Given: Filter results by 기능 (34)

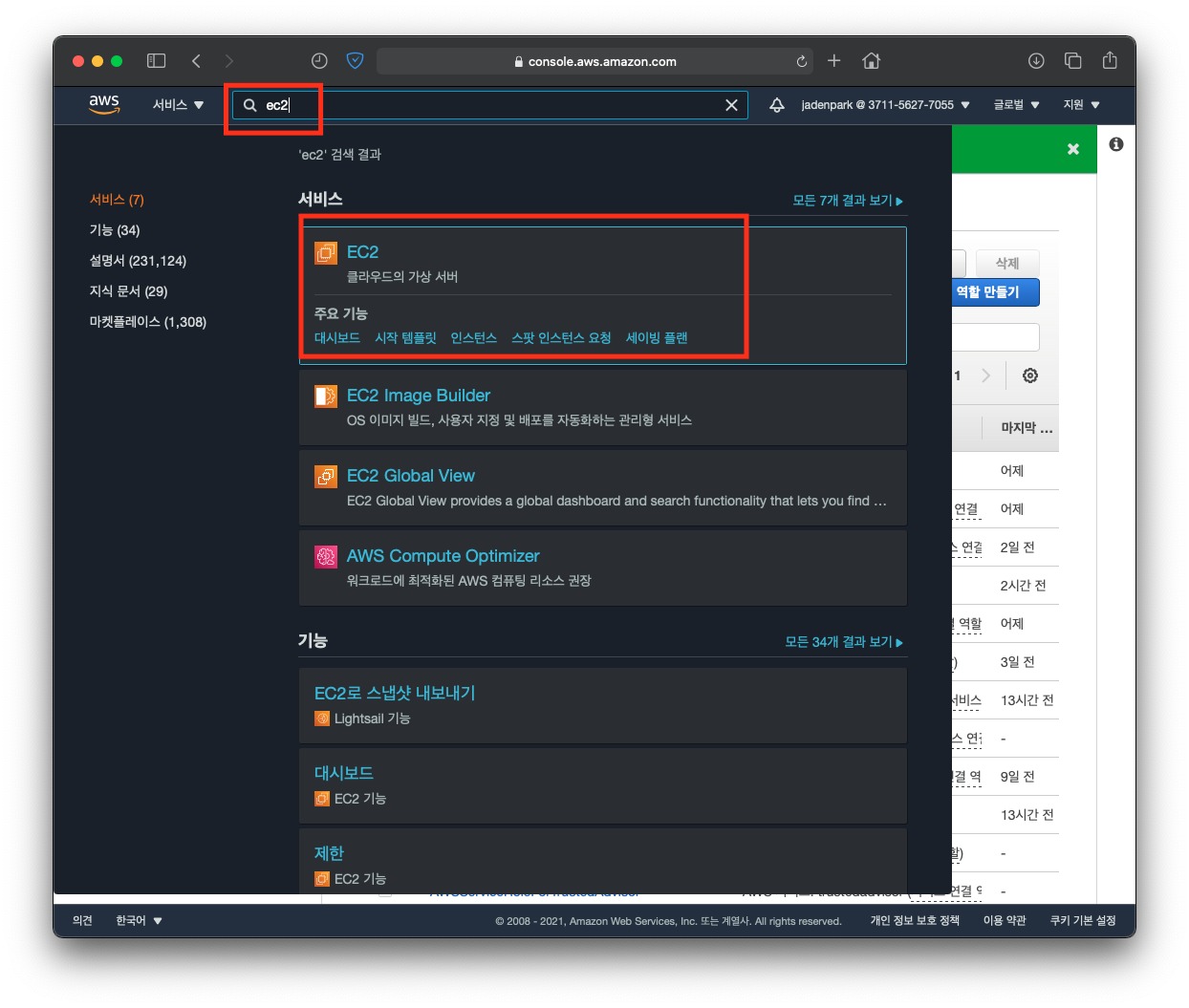Looking at the screenshot, I should (115, 230).
